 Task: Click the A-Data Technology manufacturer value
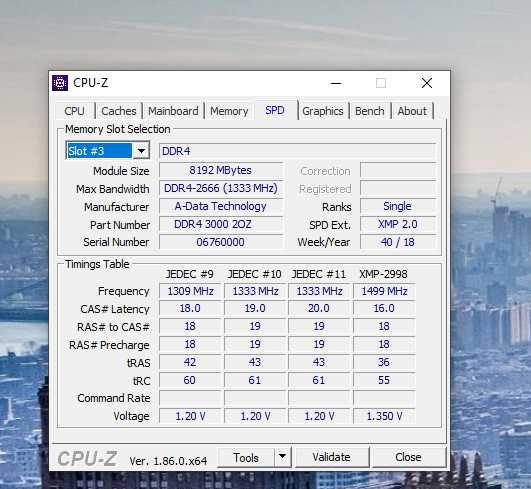coord(220,206)
